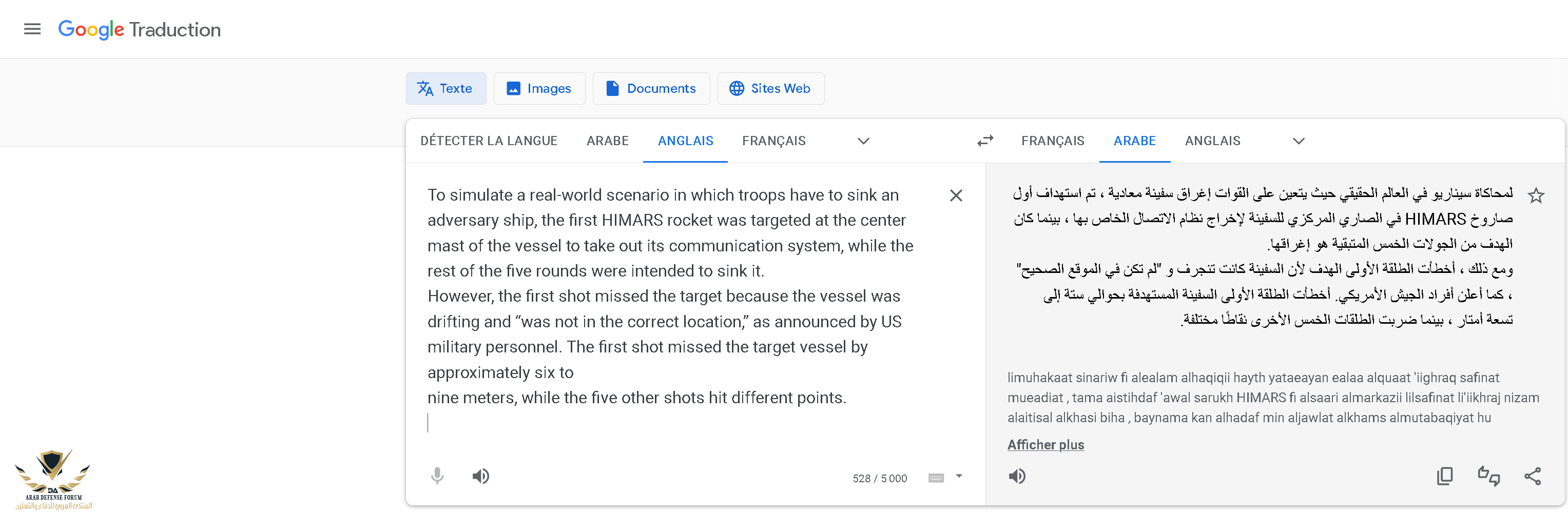Save translation with the star icon
The height and width of the screenshot is (512, 1568).
click(1536, 196)
